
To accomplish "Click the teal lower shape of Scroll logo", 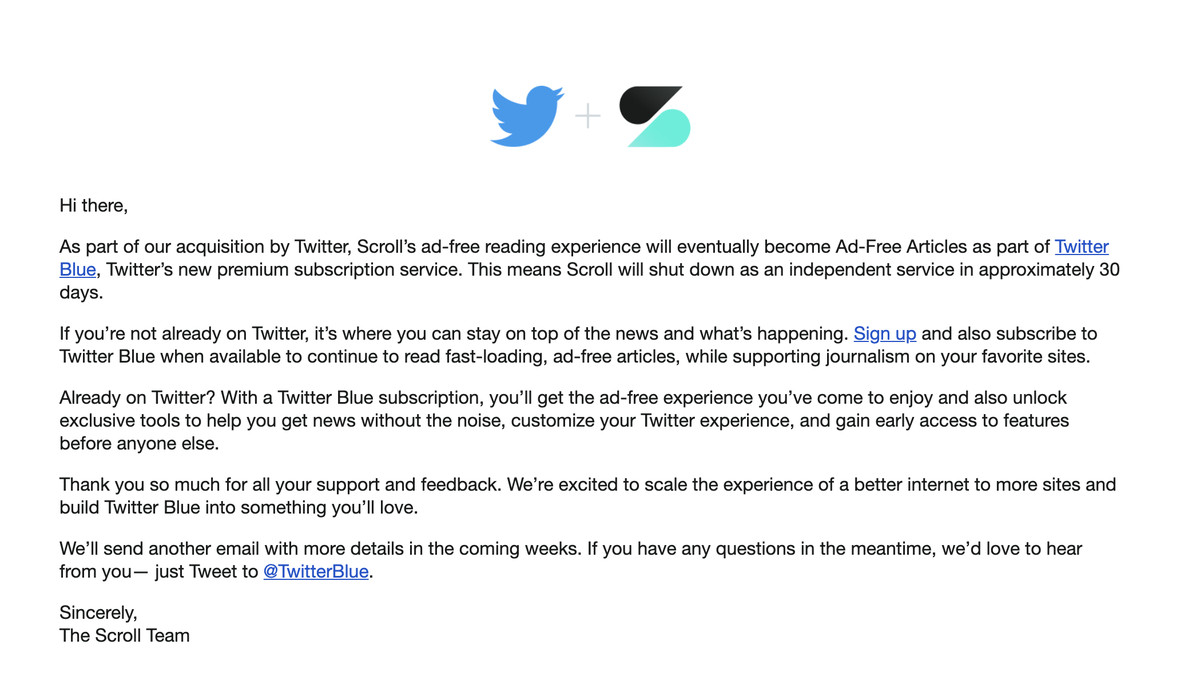I will [x=661, y=130].
